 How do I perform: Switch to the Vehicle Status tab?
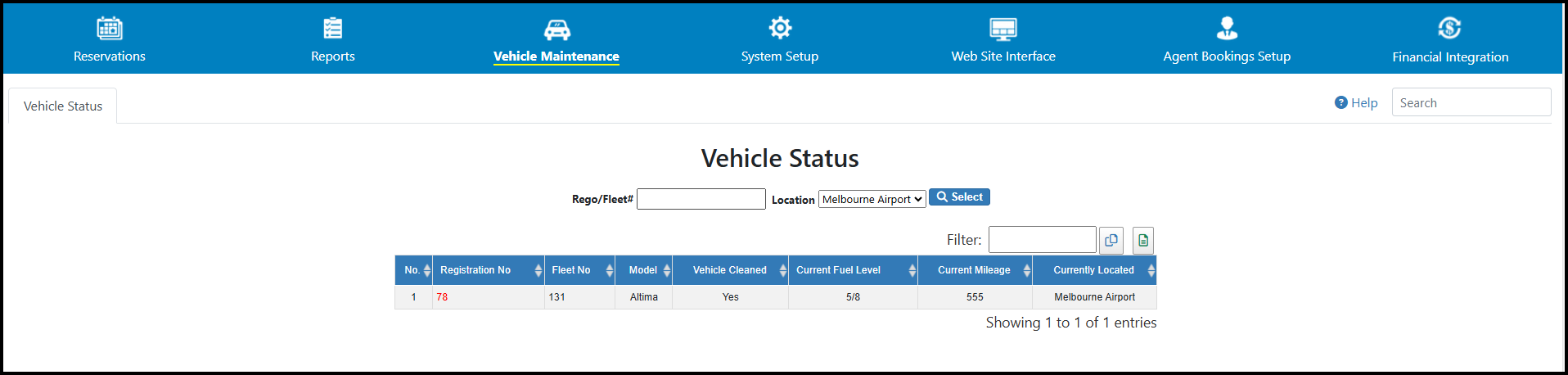[63, 106]
